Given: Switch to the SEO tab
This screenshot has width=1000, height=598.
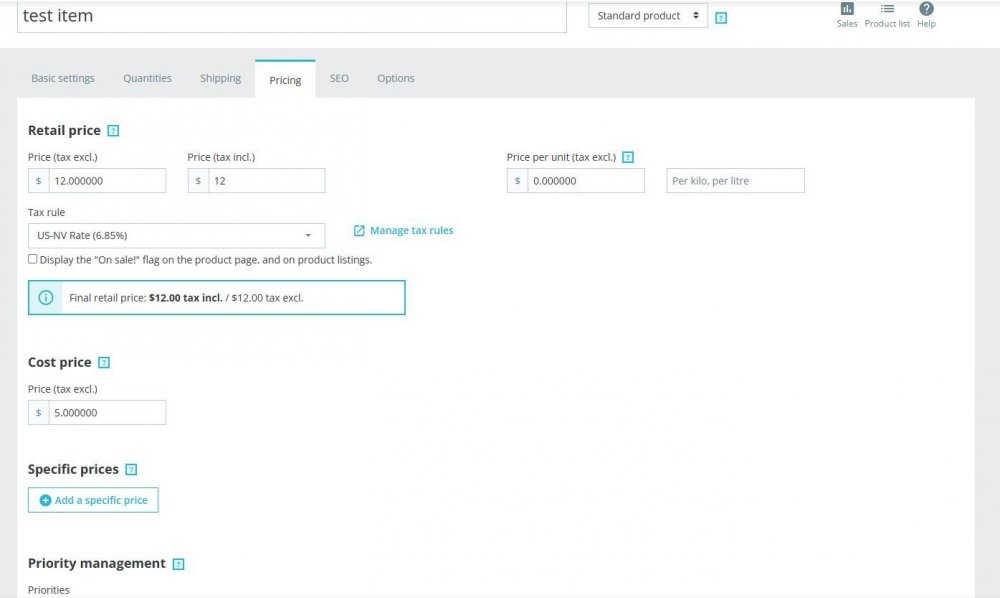Looking at the screenshot, I should click(339, 78).
